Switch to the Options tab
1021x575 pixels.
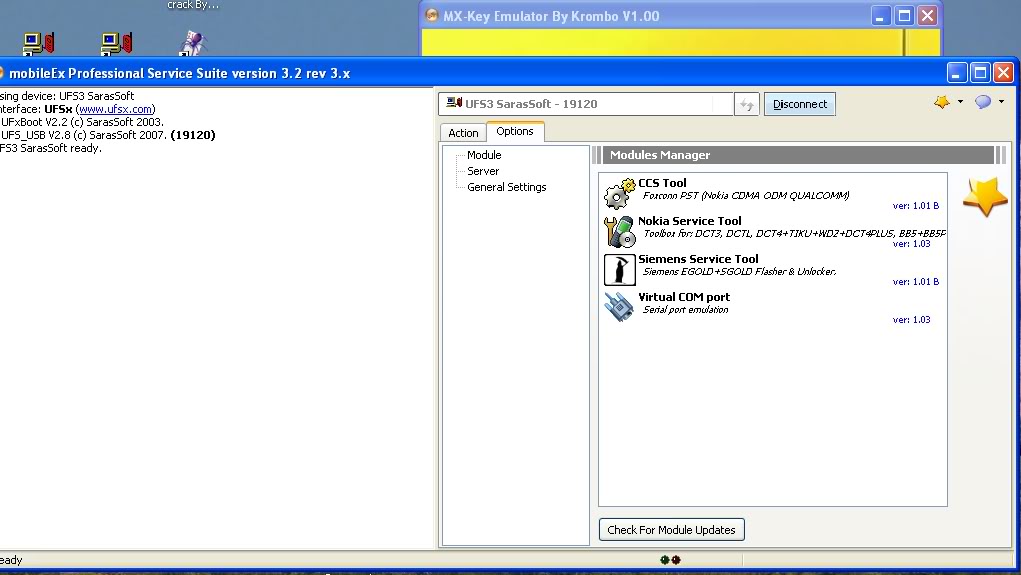515,131
